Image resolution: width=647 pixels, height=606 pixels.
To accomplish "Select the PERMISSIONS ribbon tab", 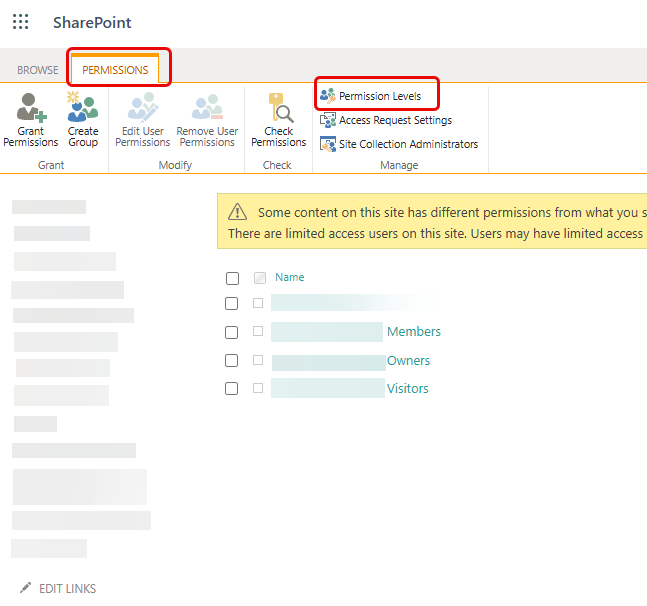I will [115, 70].
